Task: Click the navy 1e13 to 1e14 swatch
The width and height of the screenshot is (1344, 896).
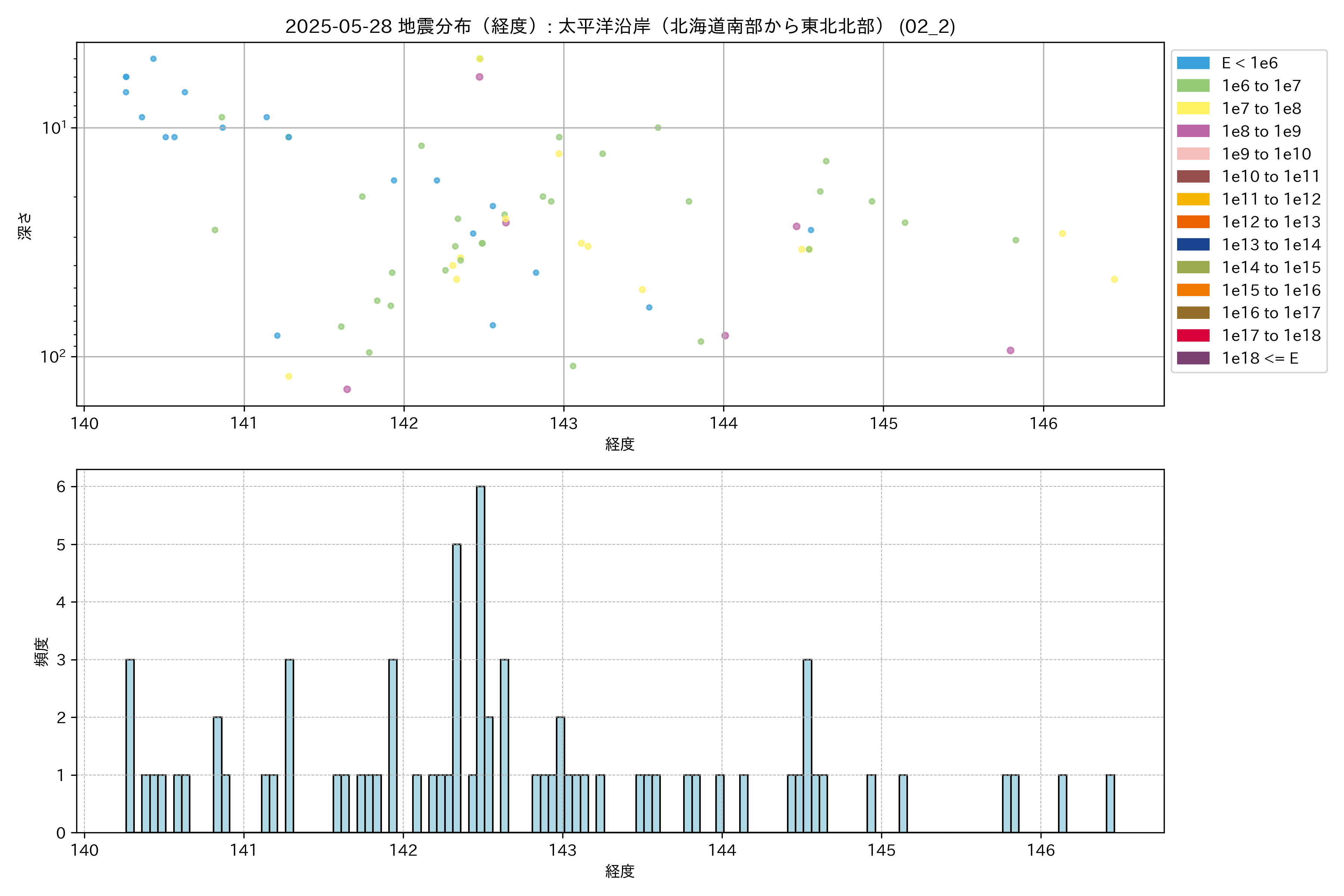Action: pyautogui.click(x=1193, y=245)
